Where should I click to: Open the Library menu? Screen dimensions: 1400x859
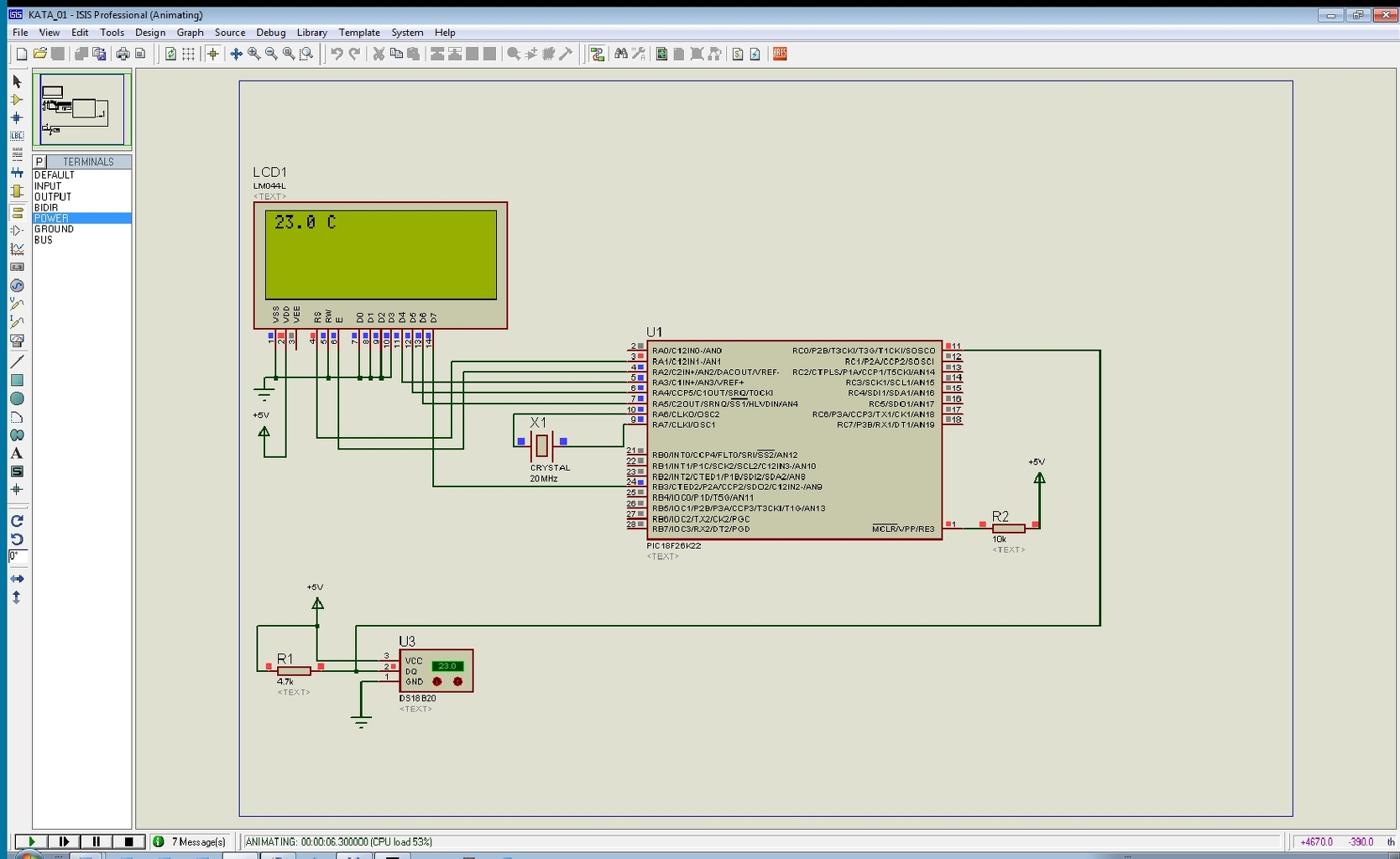[x=311, y=33]
